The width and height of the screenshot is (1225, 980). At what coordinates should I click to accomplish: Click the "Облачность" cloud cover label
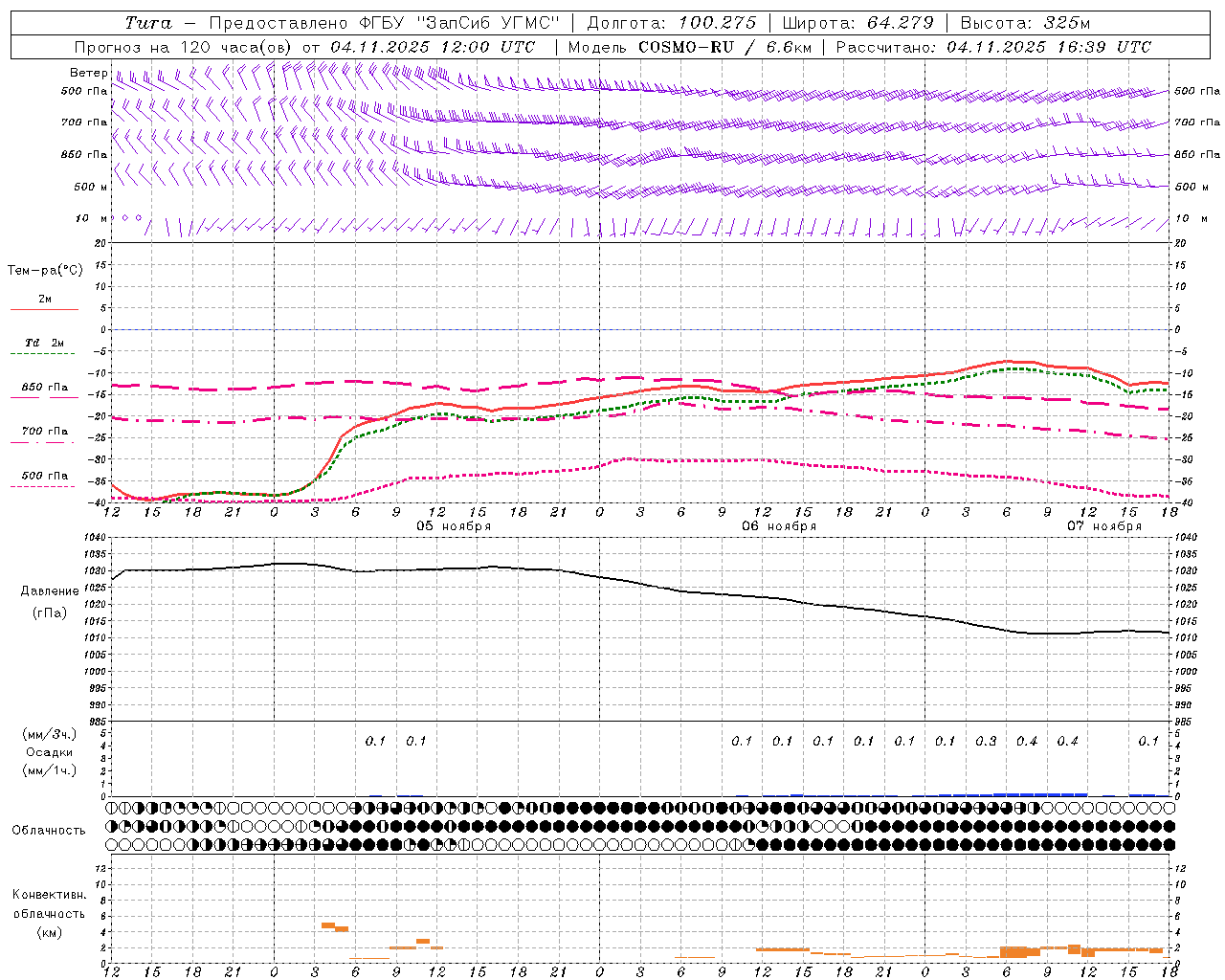49,830
